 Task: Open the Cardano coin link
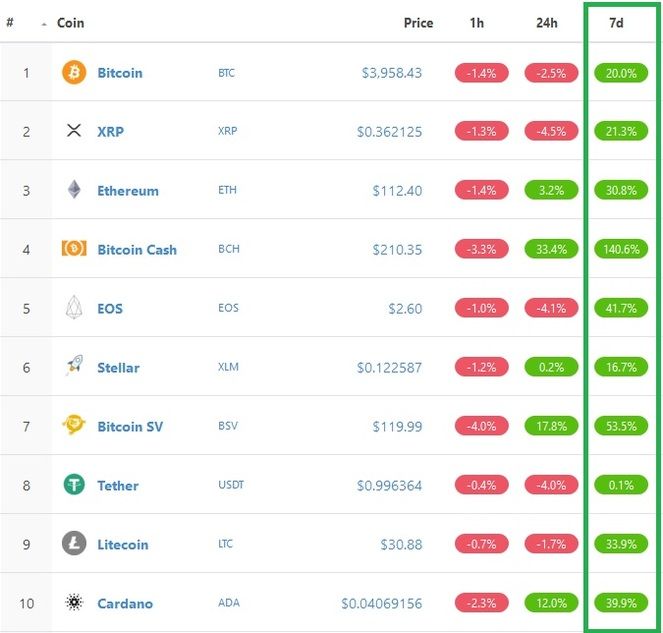(125, 603)
